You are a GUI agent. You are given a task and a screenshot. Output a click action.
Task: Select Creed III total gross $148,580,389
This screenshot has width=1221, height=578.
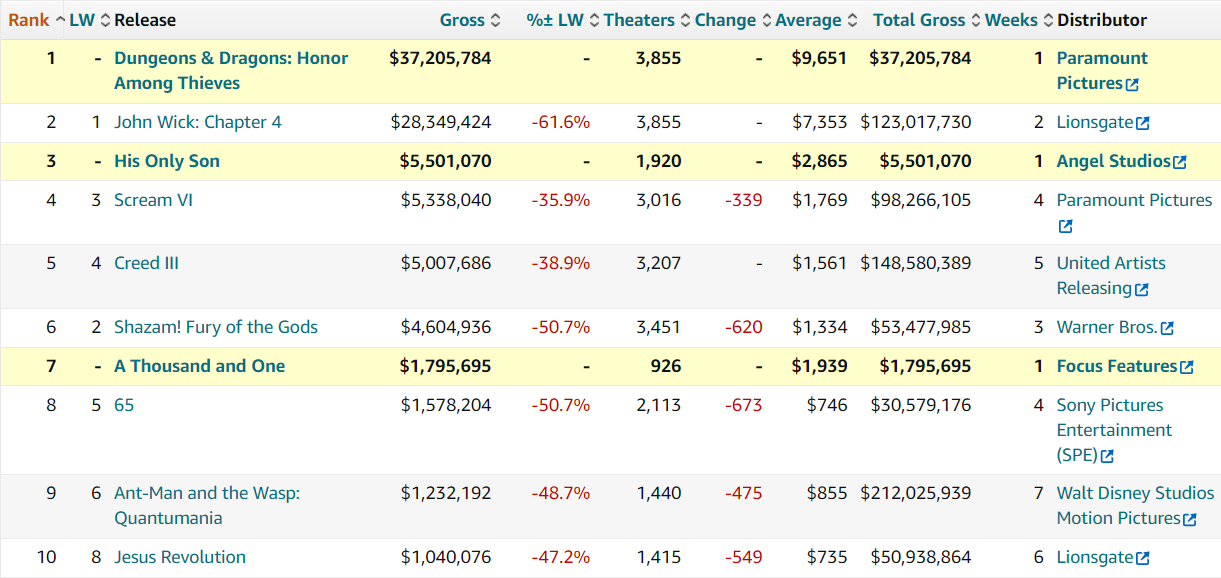point(916,263)
